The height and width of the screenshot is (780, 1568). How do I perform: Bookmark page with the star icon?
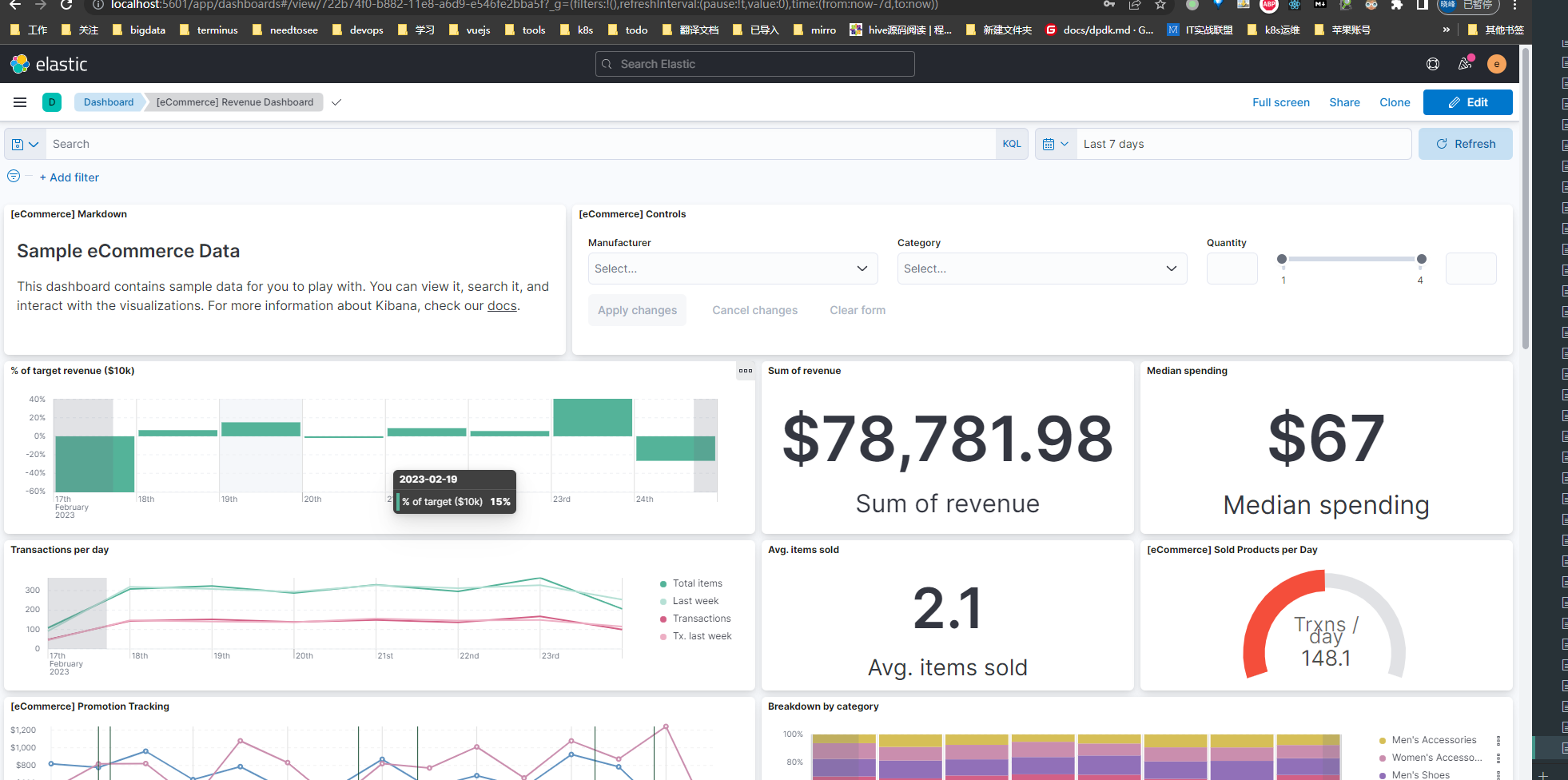tap(1160, 5)
